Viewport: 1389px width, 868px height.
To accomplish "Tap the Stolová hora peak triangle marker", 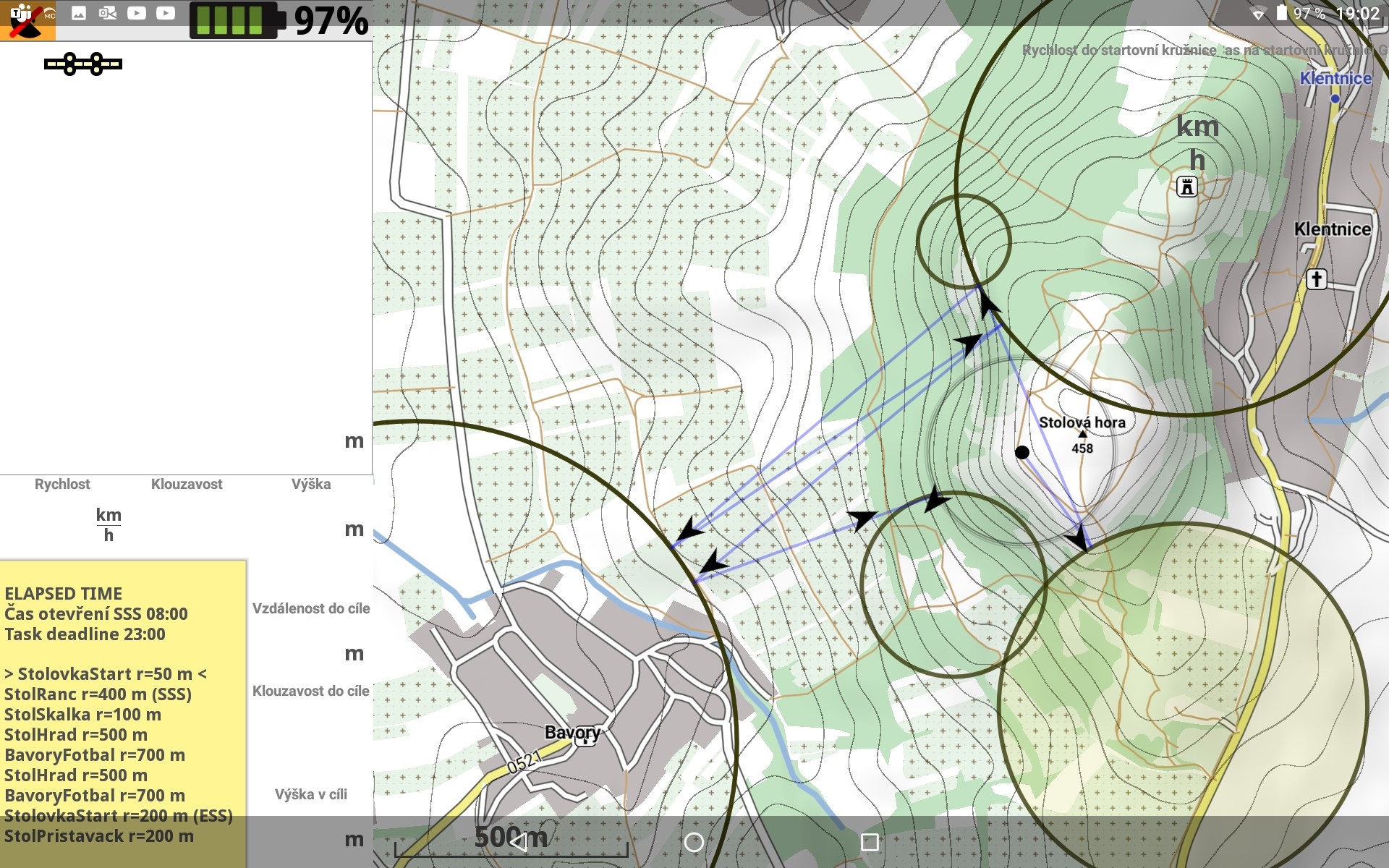I will point(1082,434).
